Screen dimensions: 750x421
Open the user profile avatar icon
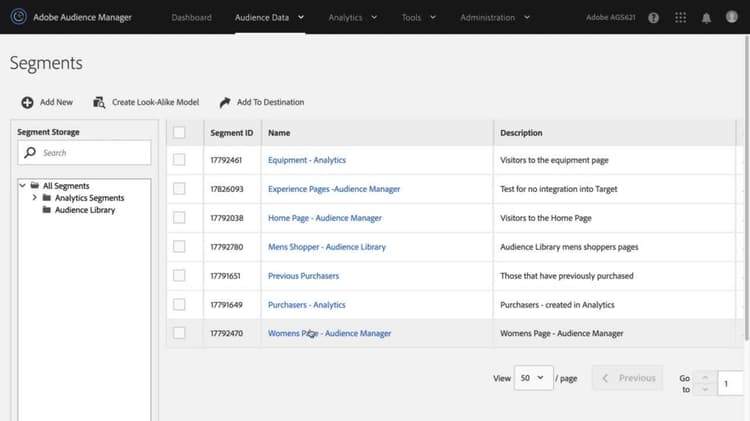click(x=732, y=18)
